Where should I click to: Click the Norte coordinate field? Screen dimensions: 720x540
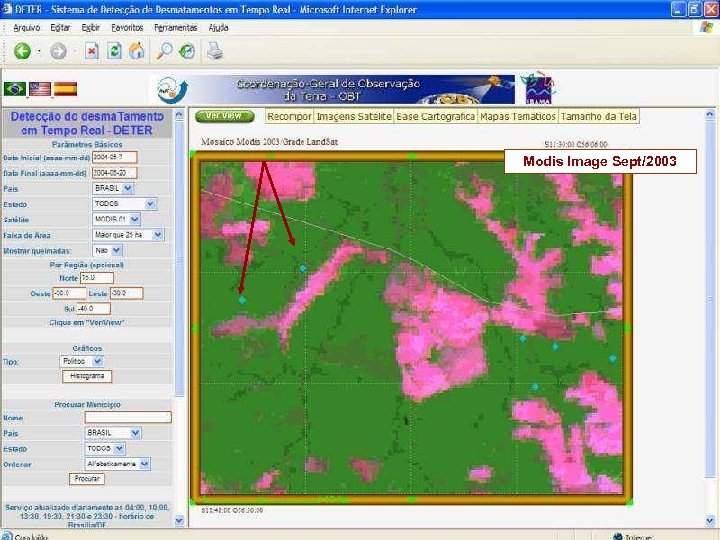(97, 278)
